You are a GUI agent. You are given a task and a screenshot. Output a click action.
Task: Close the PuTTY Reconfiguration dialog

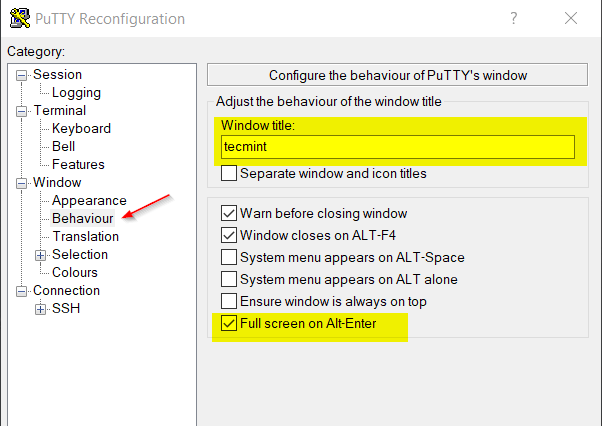[571, 18]
